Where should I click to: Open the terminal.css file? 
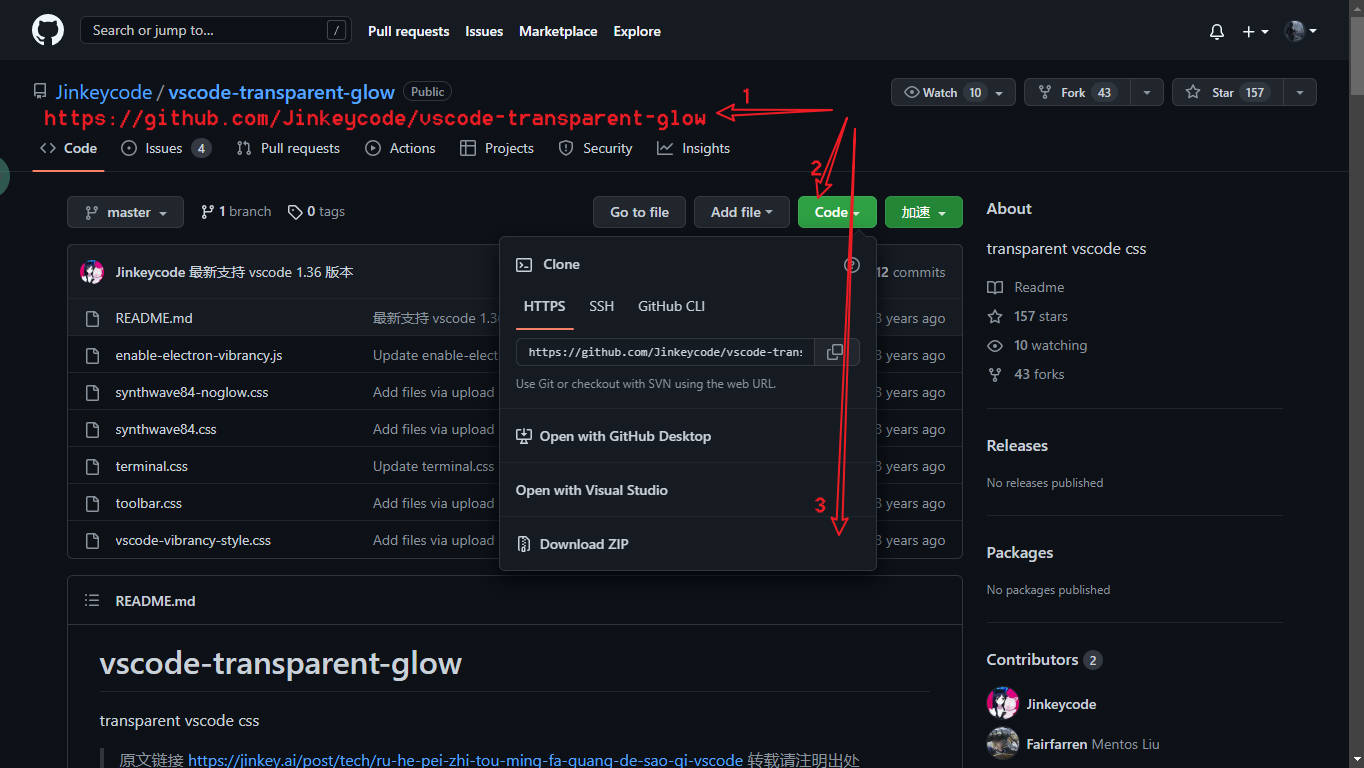pos(152,466)
